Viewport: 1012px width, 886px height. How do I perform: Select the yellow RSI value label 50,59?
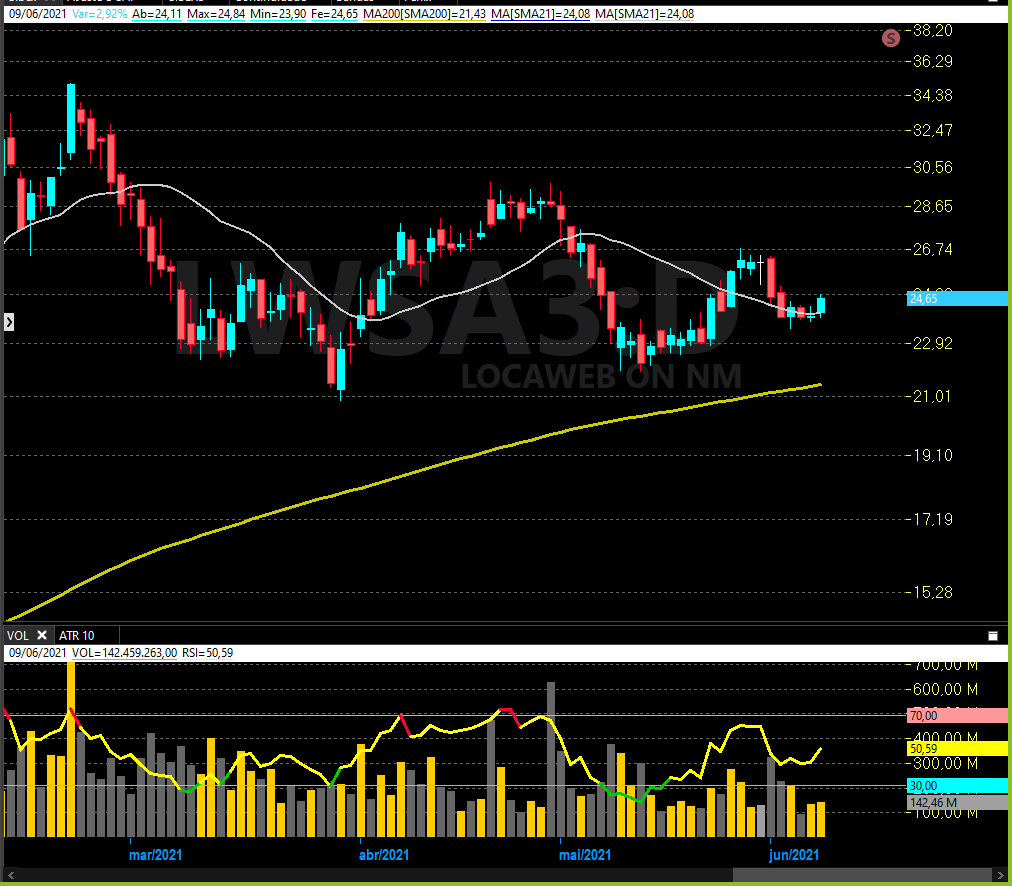(956, 747)
